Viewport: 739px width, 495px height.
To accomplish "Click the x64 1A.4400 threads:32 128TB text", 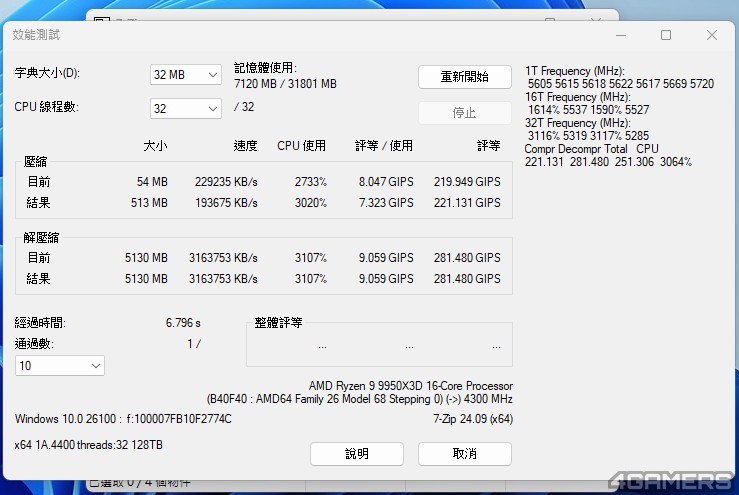I will pyautogui.click(x=89, y=445).
